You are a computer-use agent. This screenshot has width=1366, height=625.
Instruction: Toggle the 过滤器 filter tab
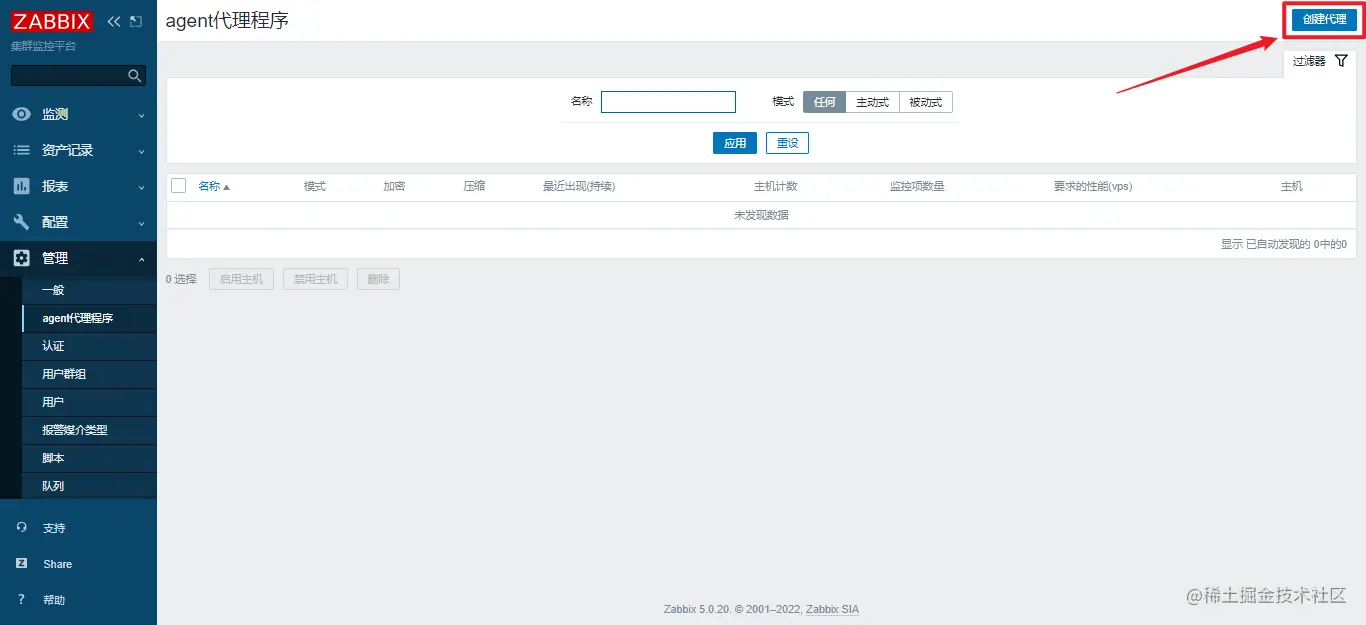click(1320, 61)
